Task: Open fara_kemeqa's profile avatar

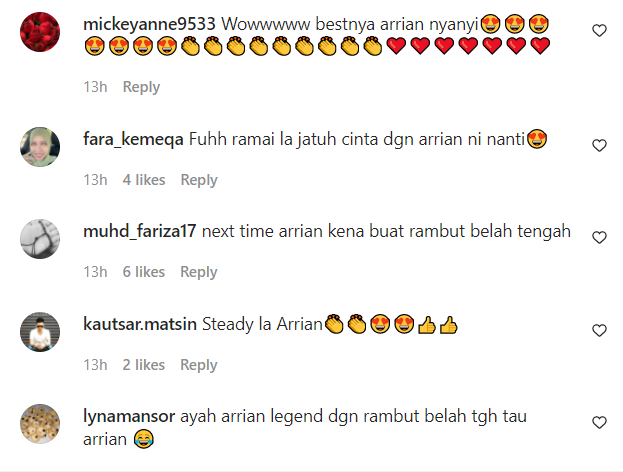Action: [40, 147]
